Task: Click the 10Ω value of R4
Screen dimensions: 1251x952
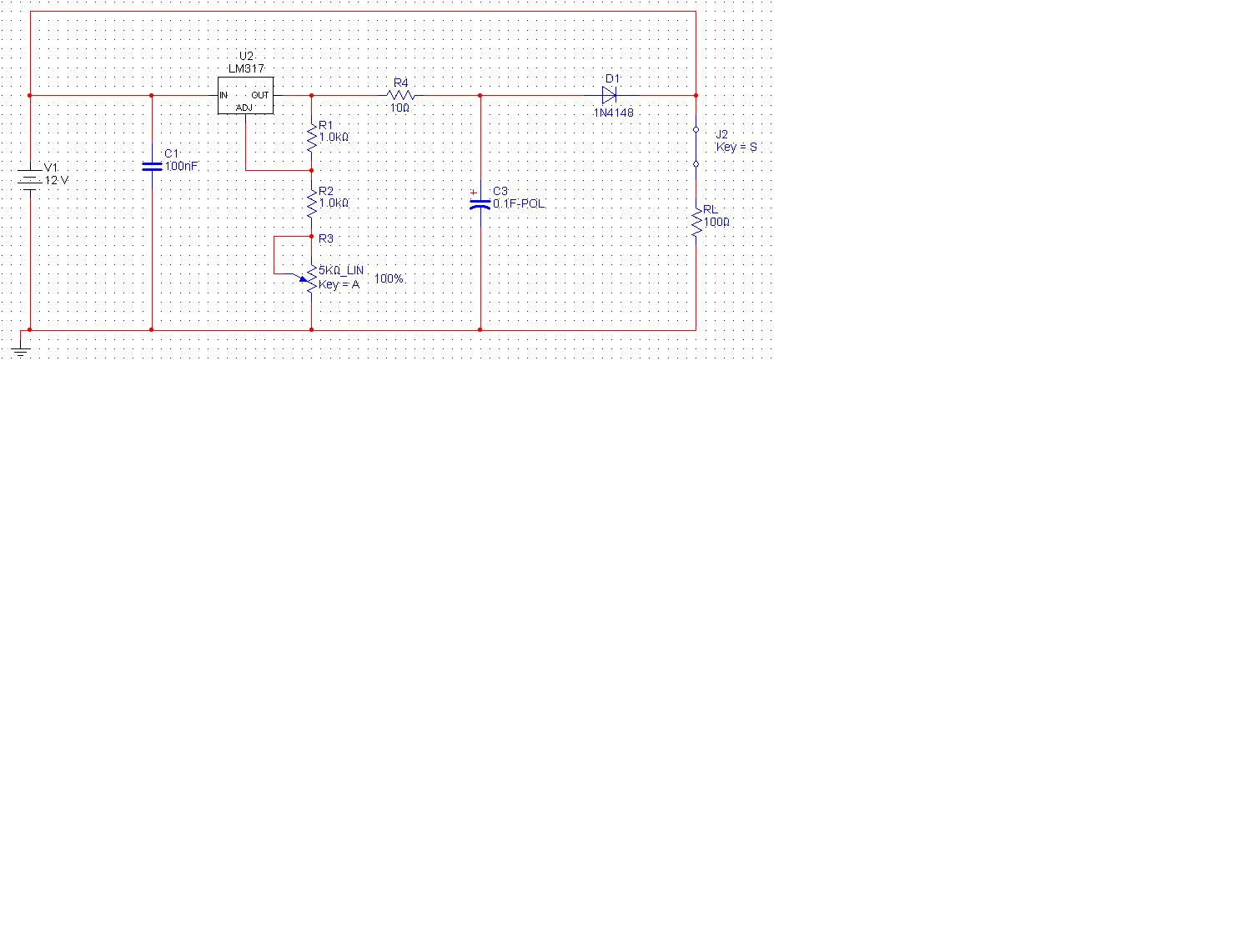Action: 399,108
